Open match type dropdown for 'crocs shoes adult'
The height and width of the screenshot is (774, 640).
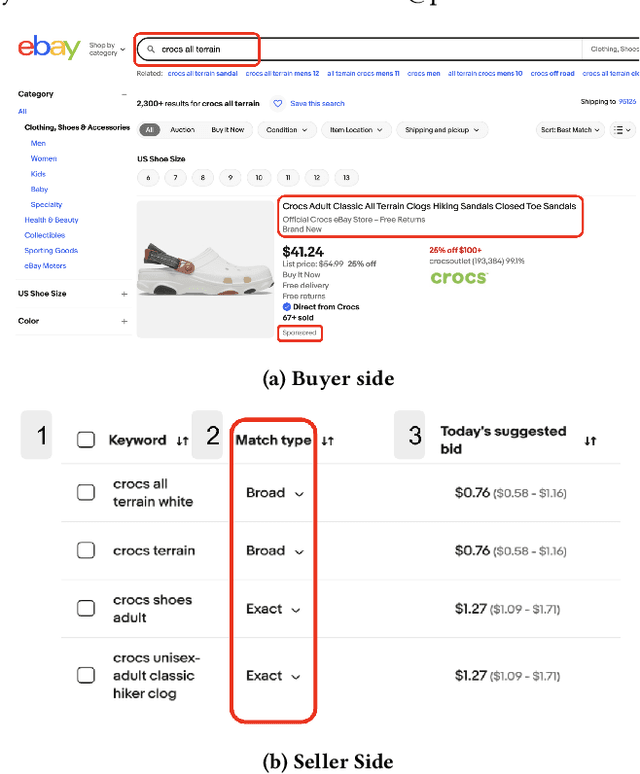pos(273,609)
